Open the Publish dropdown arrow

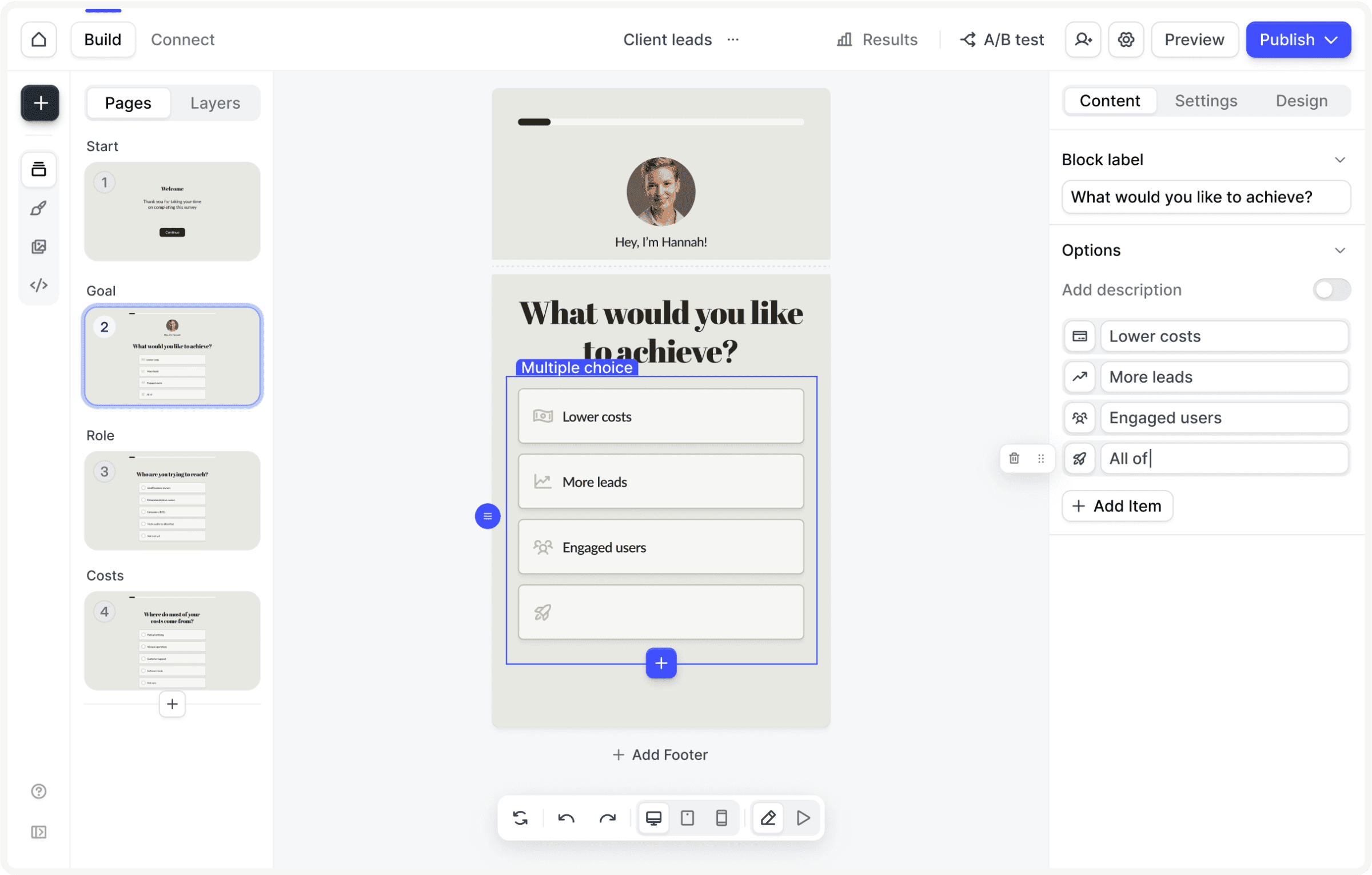[1331, 39]
